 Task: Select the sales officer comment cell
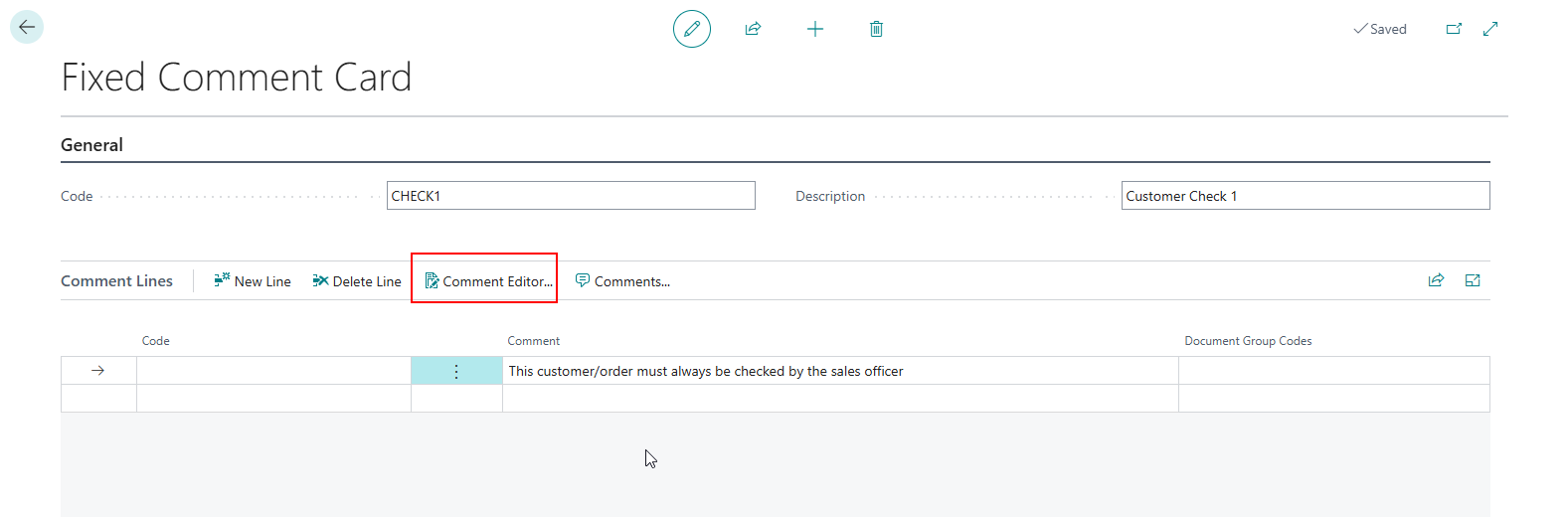point(839,371)
